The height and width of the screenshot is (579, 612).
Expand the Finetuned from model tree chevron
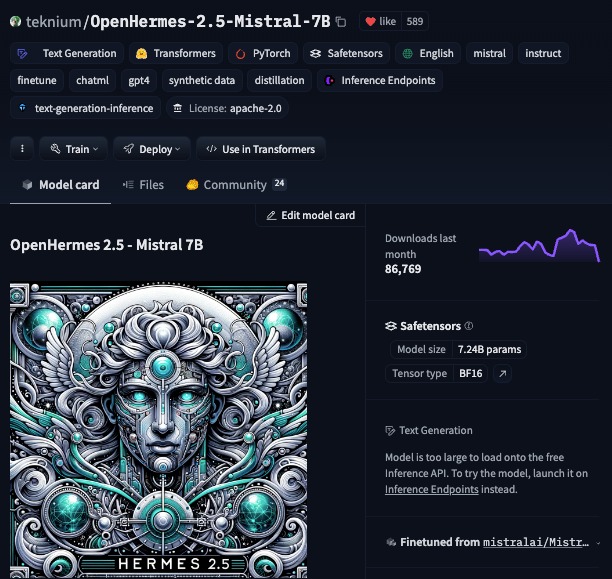[x=598, y=542]
